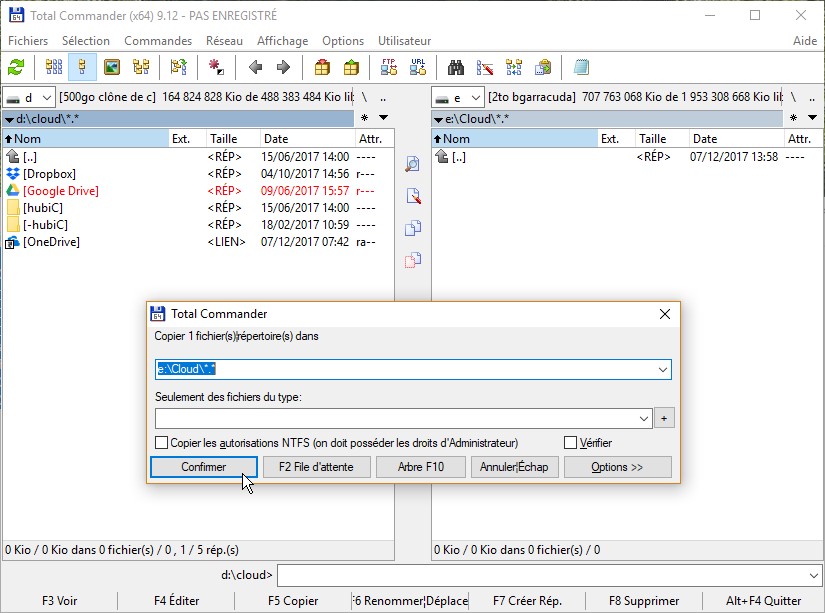The width and height of the screenshot is (825, 613).
Task: Click the URL download toolbar icon
Action: pos(417,68)
